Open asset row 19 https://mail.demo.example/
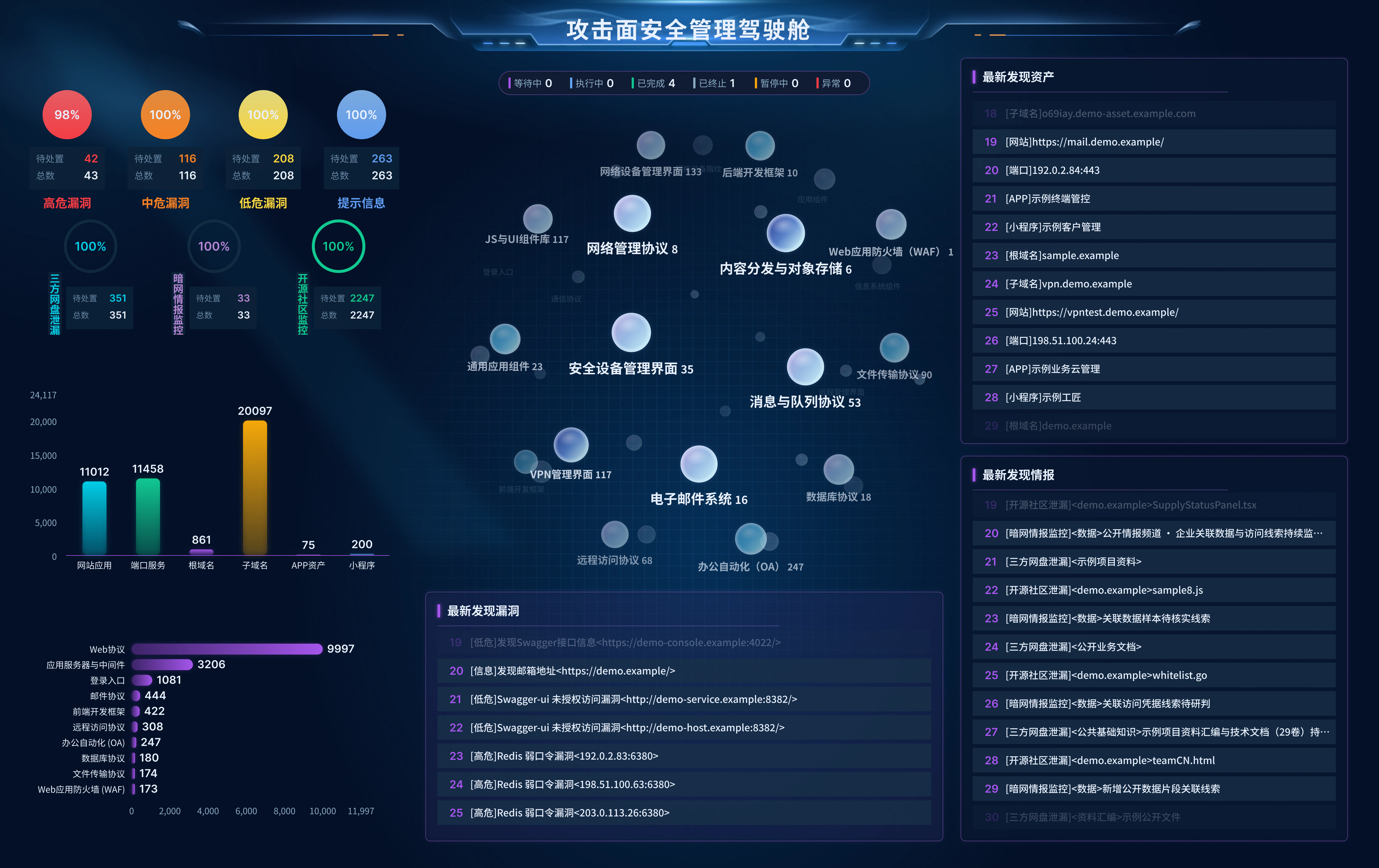 coord(1153,142)
